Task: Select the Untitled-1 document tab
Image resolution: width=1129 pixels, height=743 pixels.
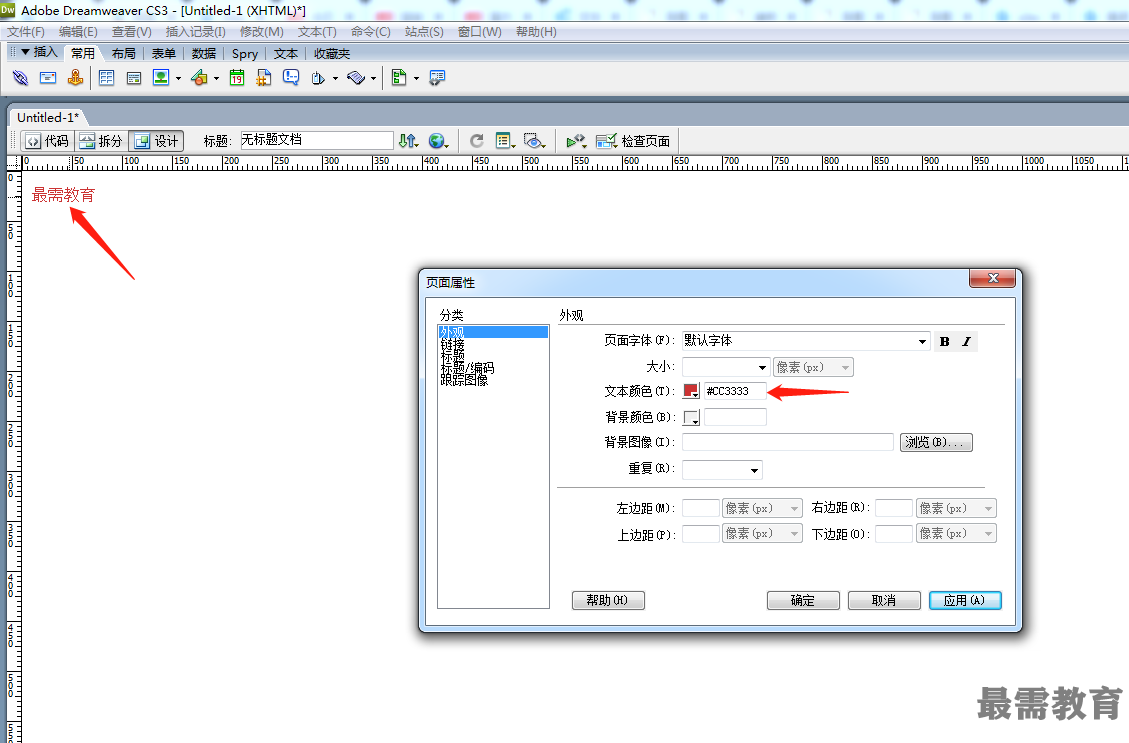Action: tap(48, 117)
